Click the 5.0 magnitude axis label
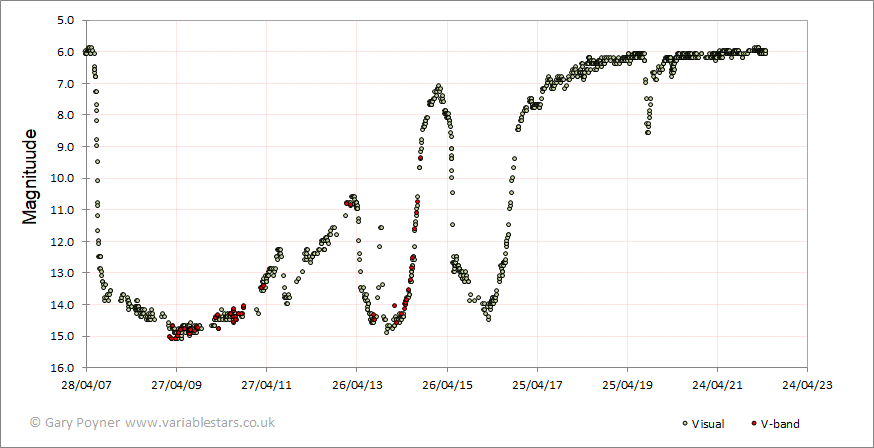Image resolution: width=874 pixels, height=448 pixels. pos(66,21)
